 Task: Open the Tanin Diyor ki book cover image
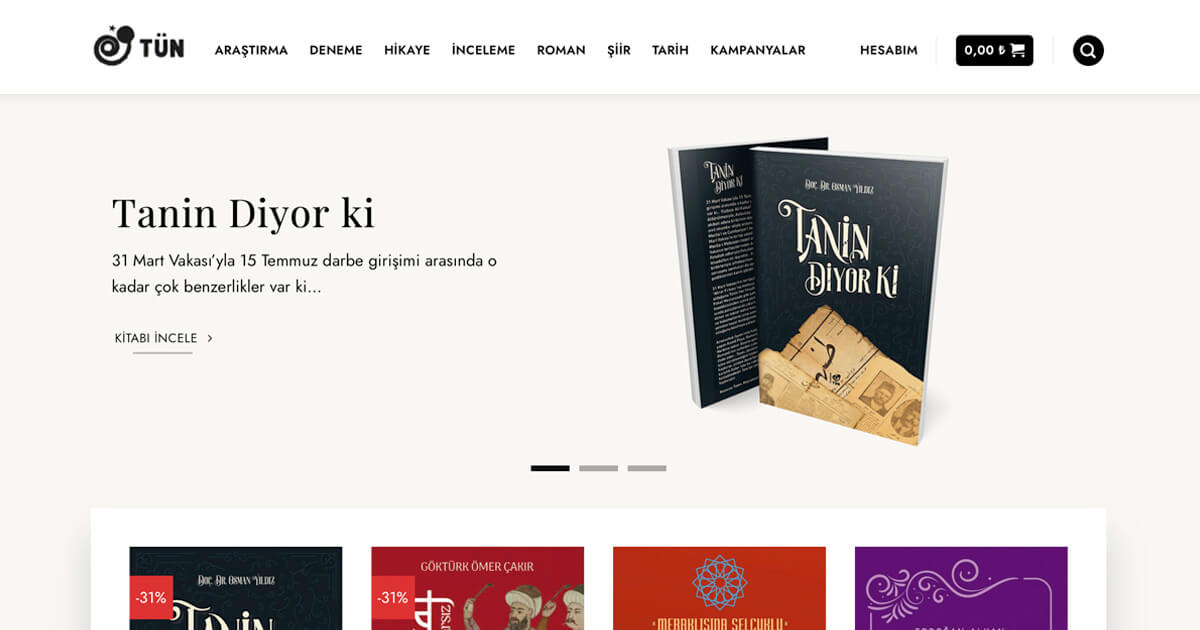808,290
